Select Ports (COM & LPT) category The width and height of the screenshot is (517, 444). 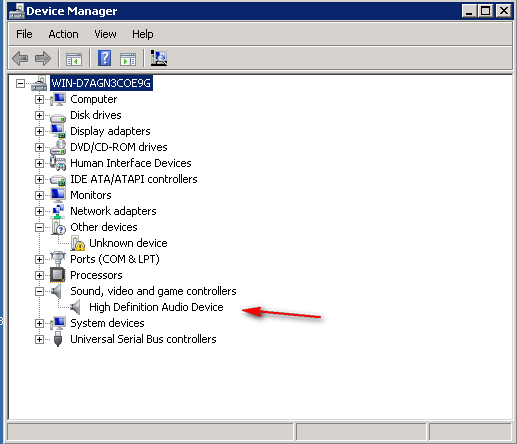pos(115,259)
